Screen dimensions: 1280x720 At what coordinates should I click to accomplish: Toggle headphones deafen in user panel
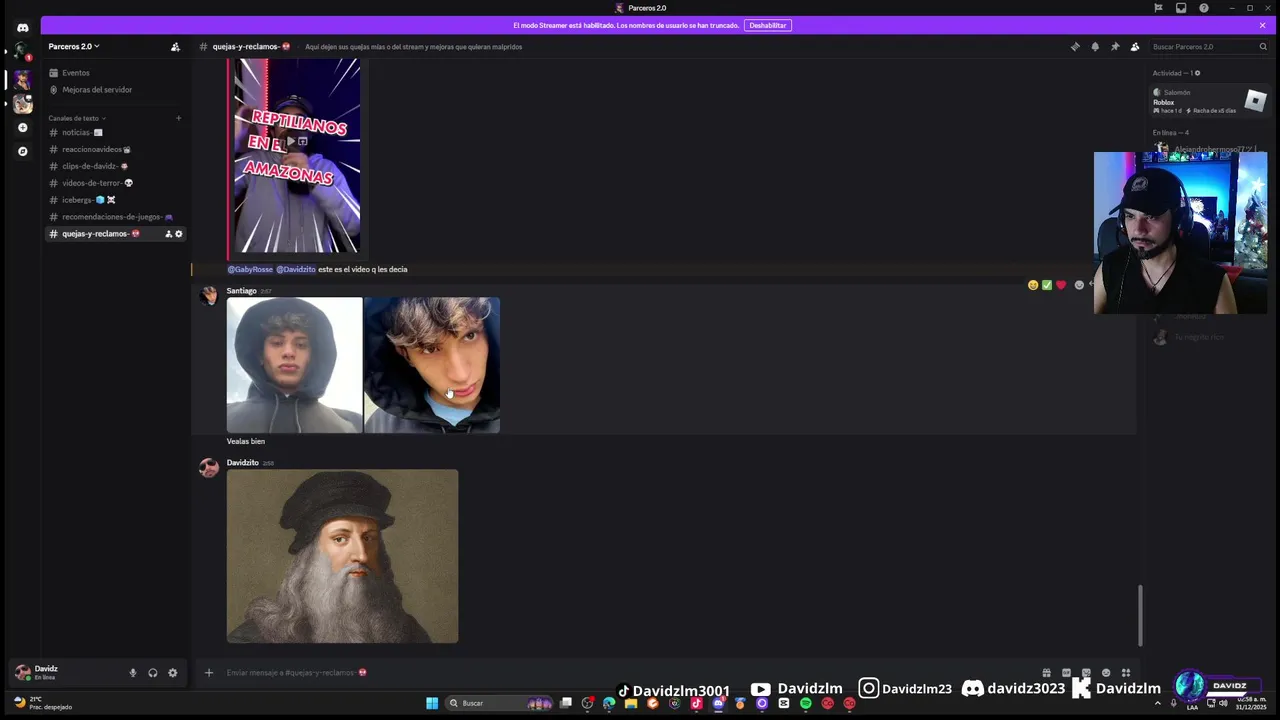(x=153, y=673)
